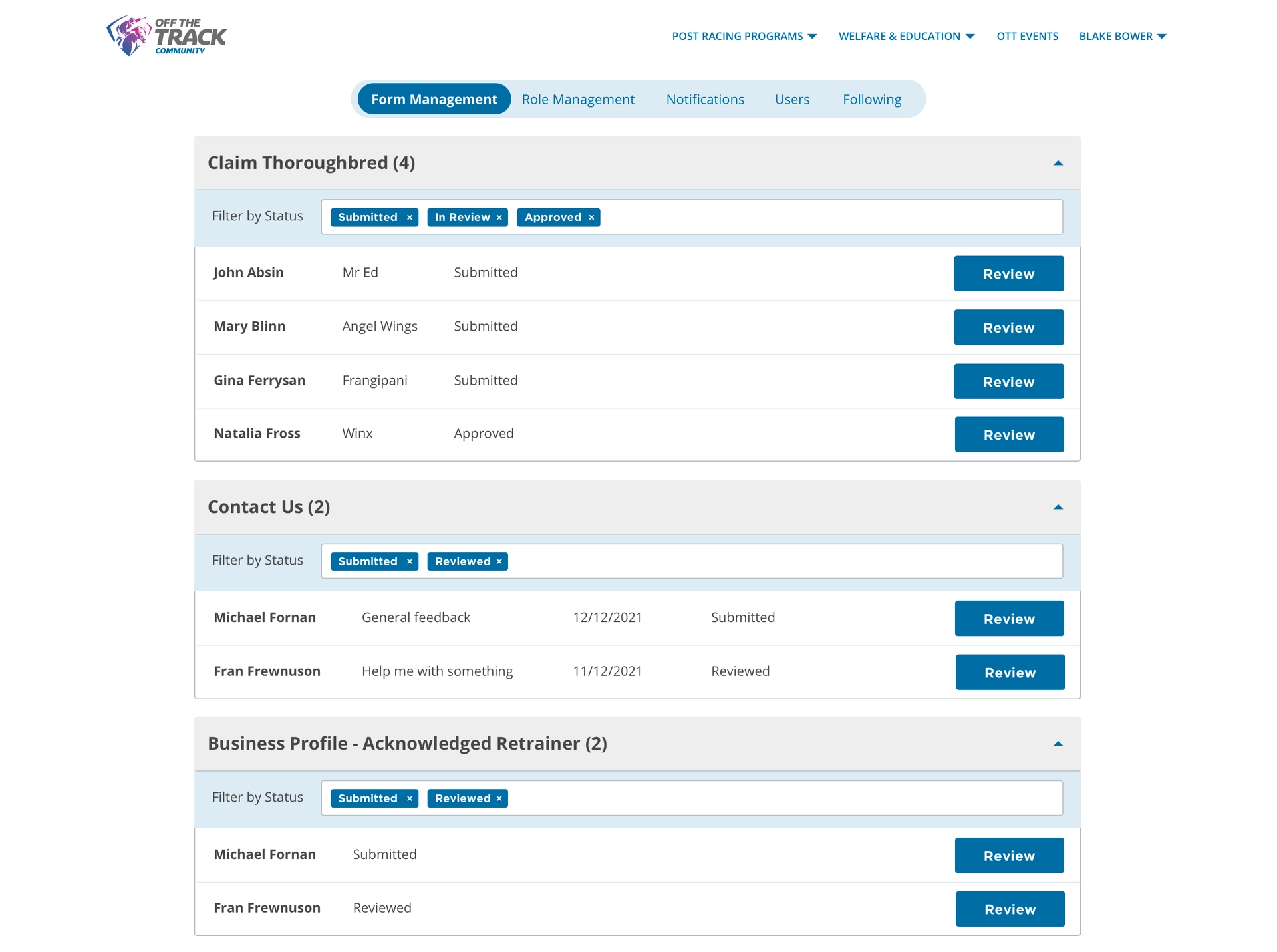The width and height of the screenshot is (1277, 952).
Task: Click the Contact Us status filter field
Action: click(x=692, y=561)
